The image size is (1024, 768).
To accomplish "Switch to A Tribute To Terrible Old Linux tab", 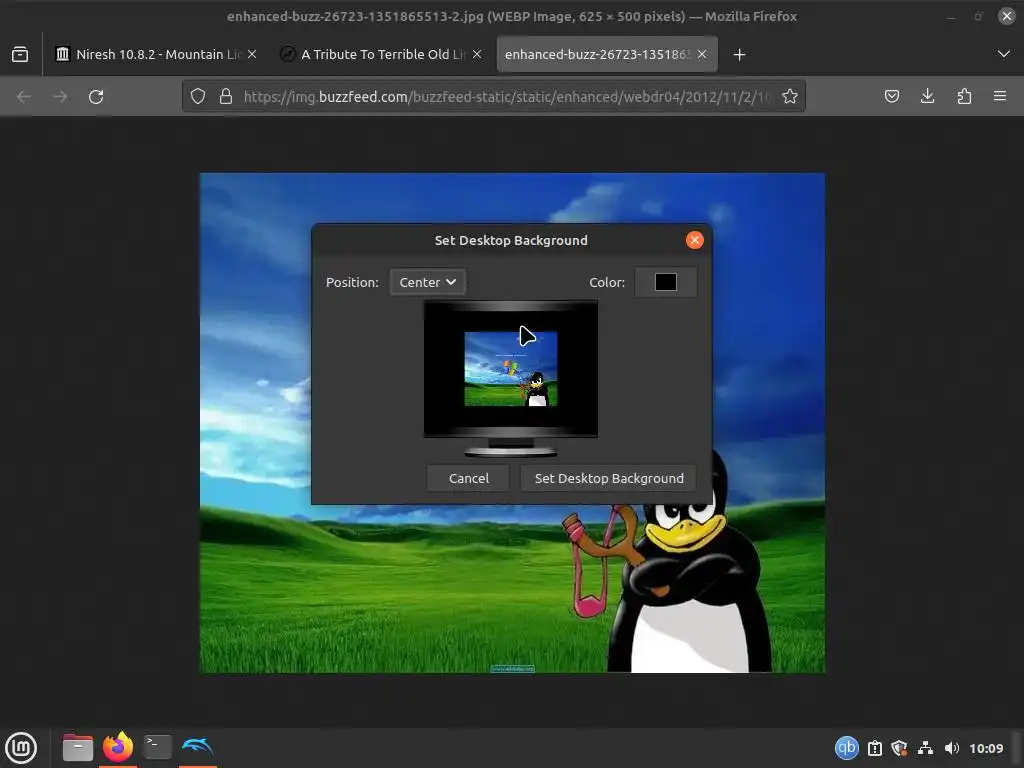I will [x=381, y=54].
